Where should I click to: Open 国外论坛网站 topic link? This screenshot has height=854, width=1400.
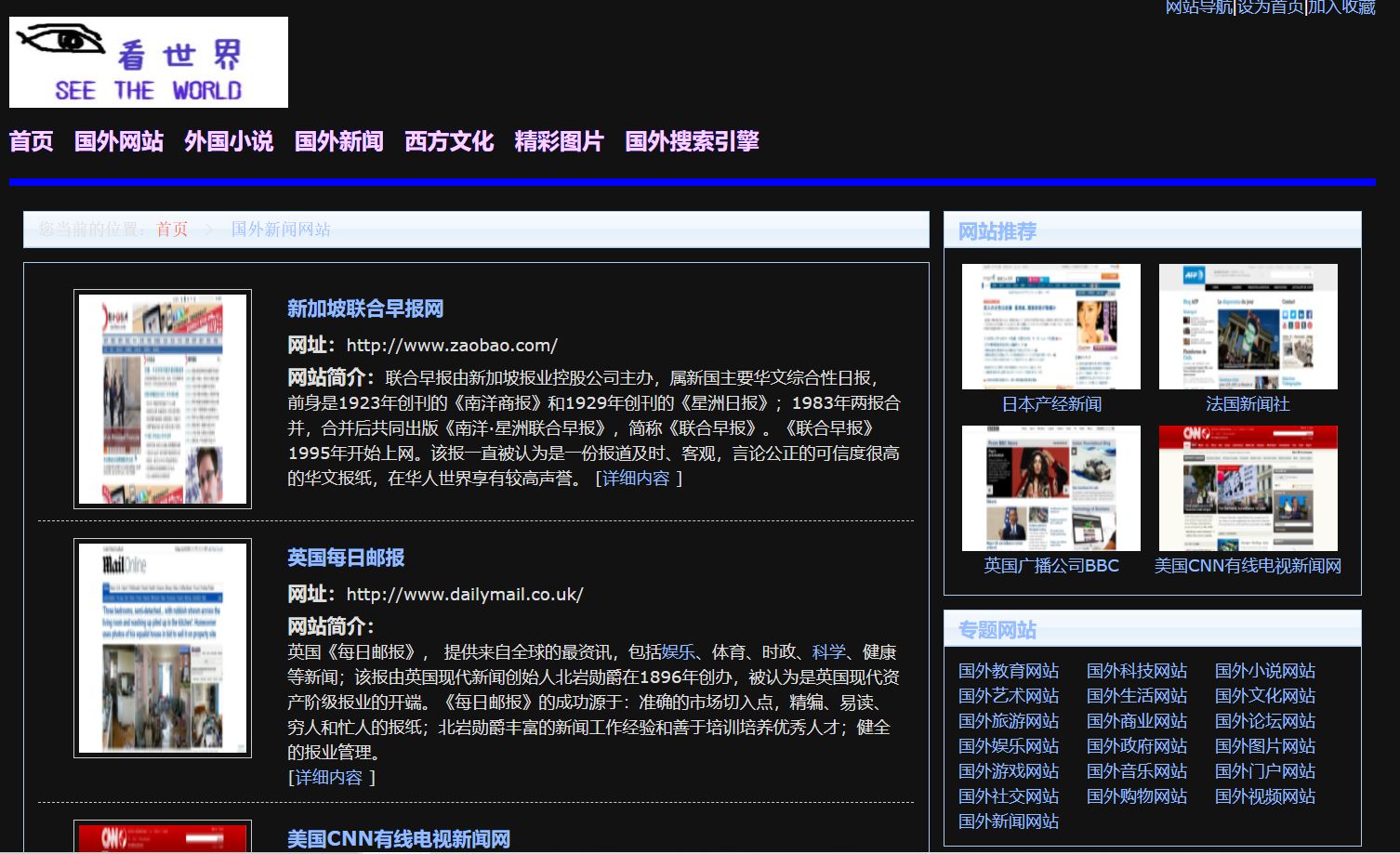tap(1265, 721)
